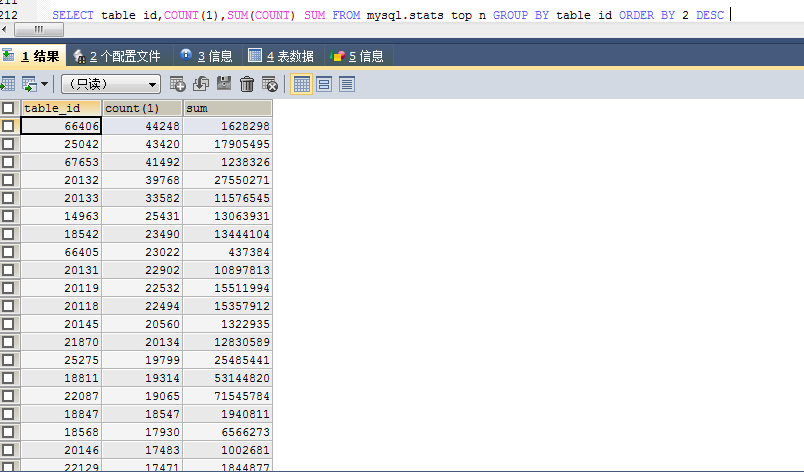Click the insert new row icon
This screenshot has height=472, width=804.
pyautogui.click(x=178, y=84)
